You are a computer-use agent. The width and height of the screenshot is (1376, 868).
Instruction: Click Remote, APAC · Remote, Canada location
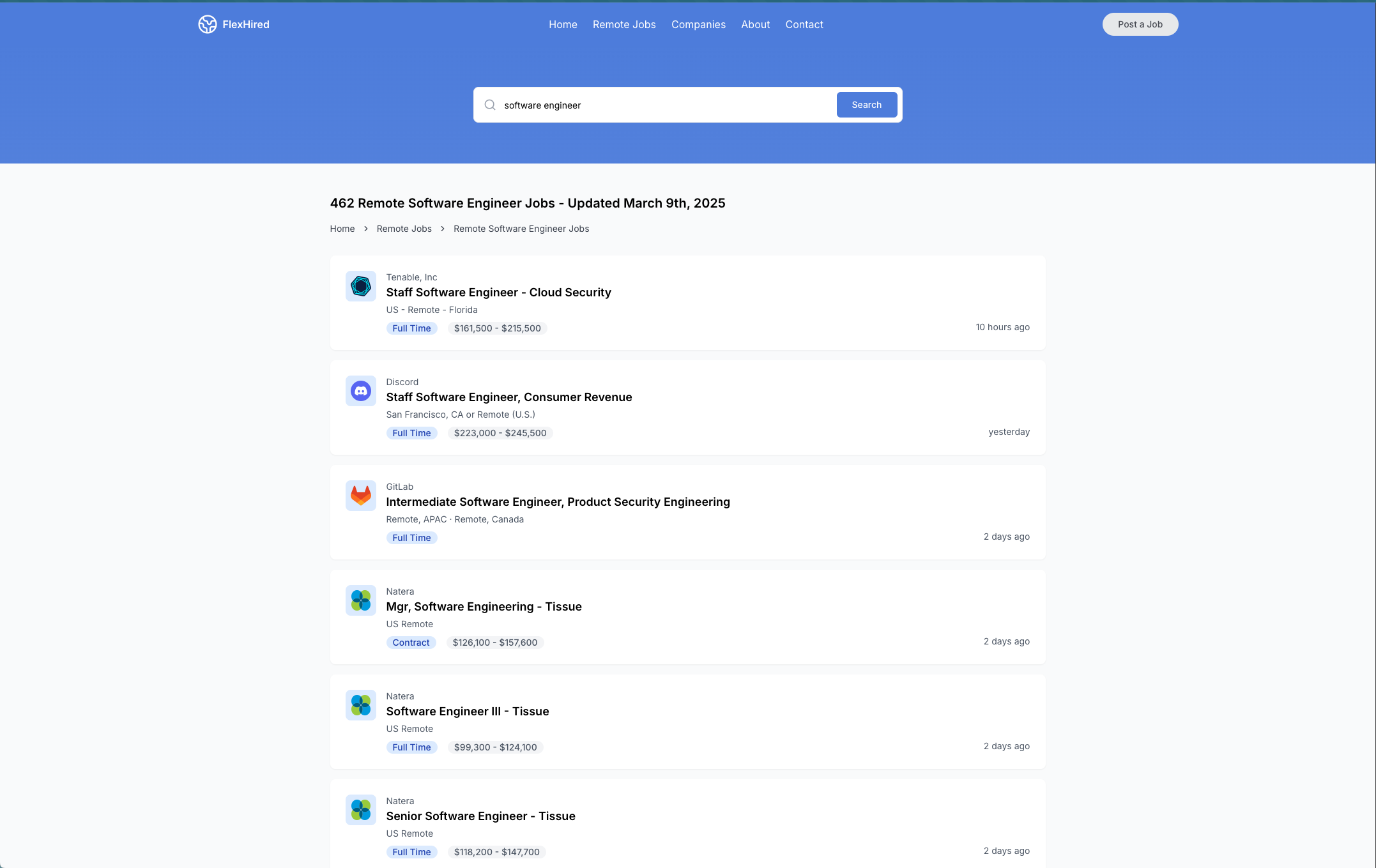click(x=455, y=519)
